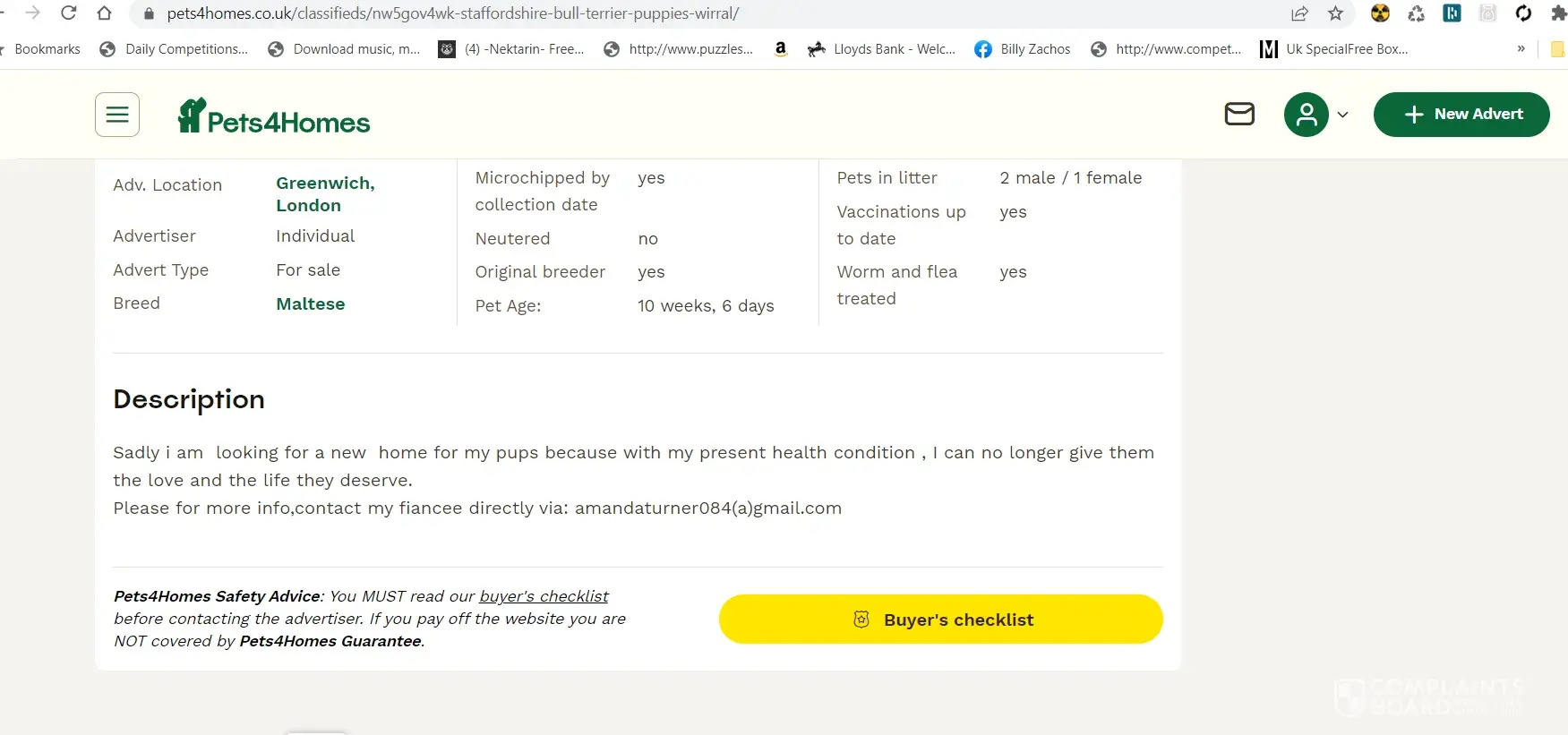The height and width of the screenshot is (735, 1568).
Task: Click the Greenwich, London location link
Action: (324, 194)
